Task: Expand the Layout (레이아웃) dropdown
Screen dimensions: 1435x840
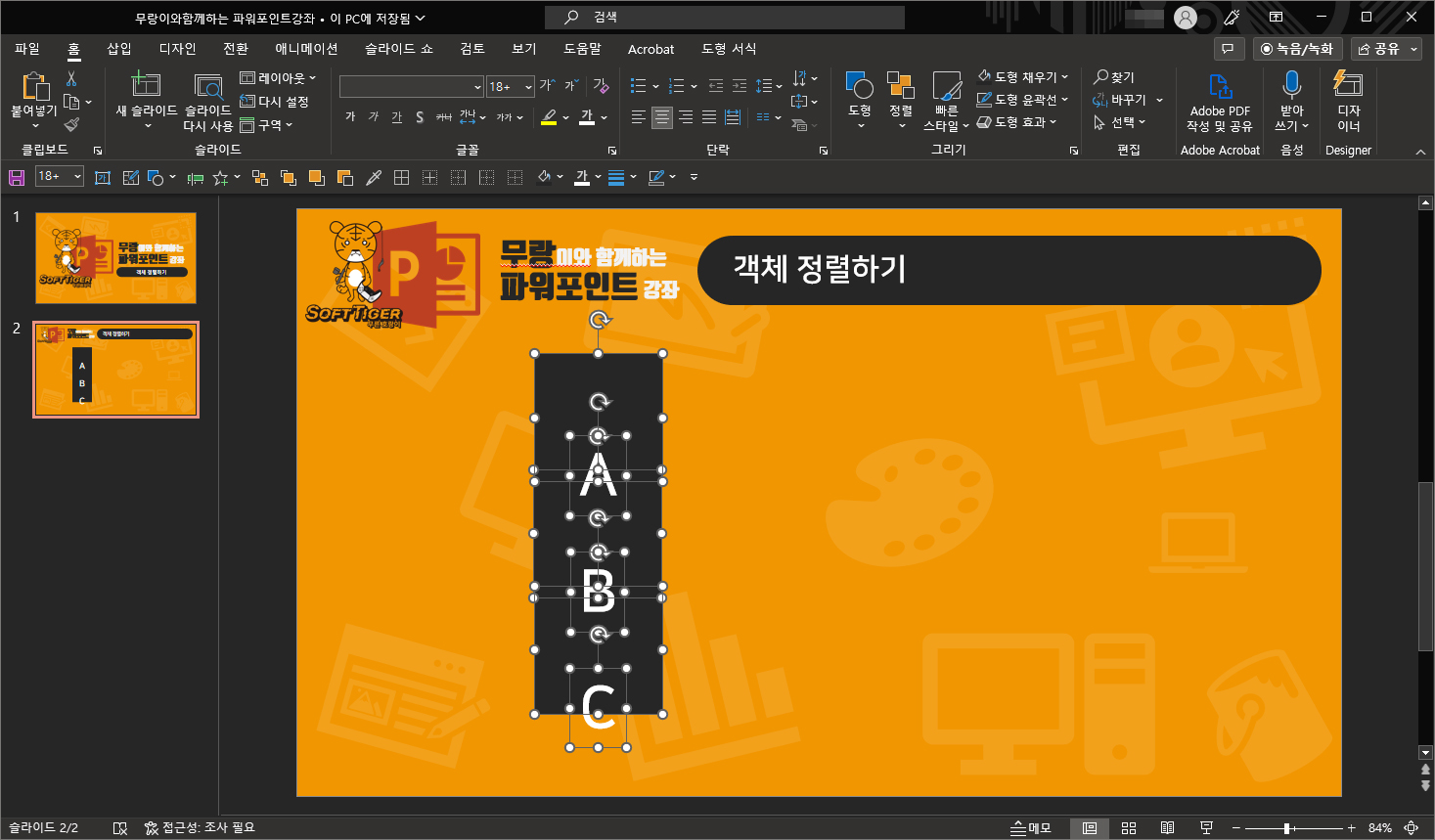Action: [279, 78]
